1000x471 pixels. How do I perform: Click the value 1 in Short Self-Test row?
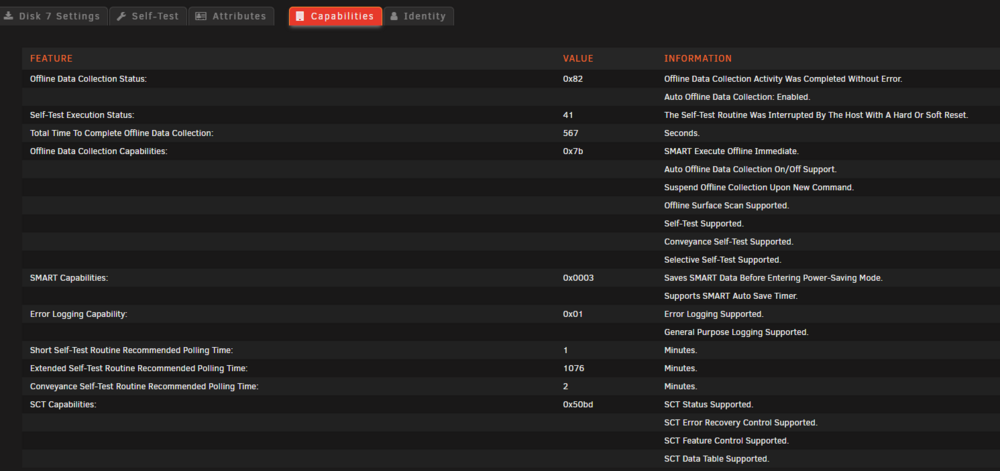[566, 351]
